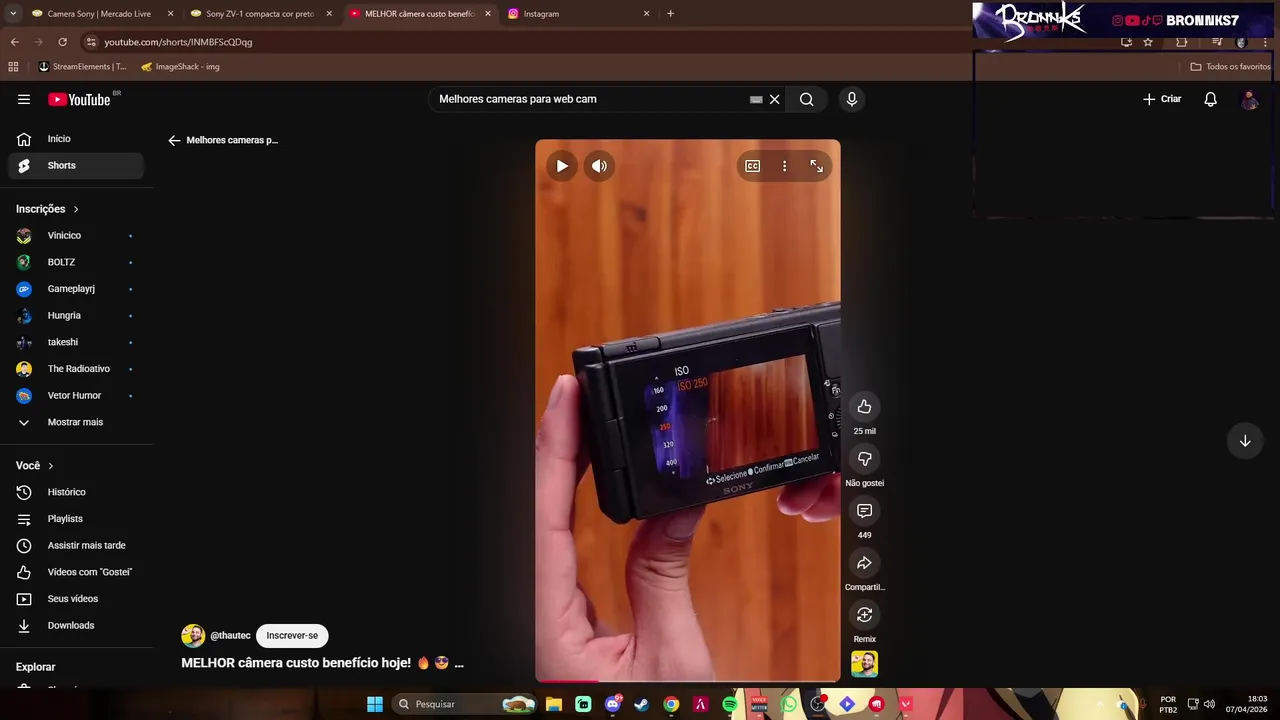Viewport: 1280px width, 720px height.
Task: Switch to Camera Sony Mercado Livre tab
Action: (100, 14)
